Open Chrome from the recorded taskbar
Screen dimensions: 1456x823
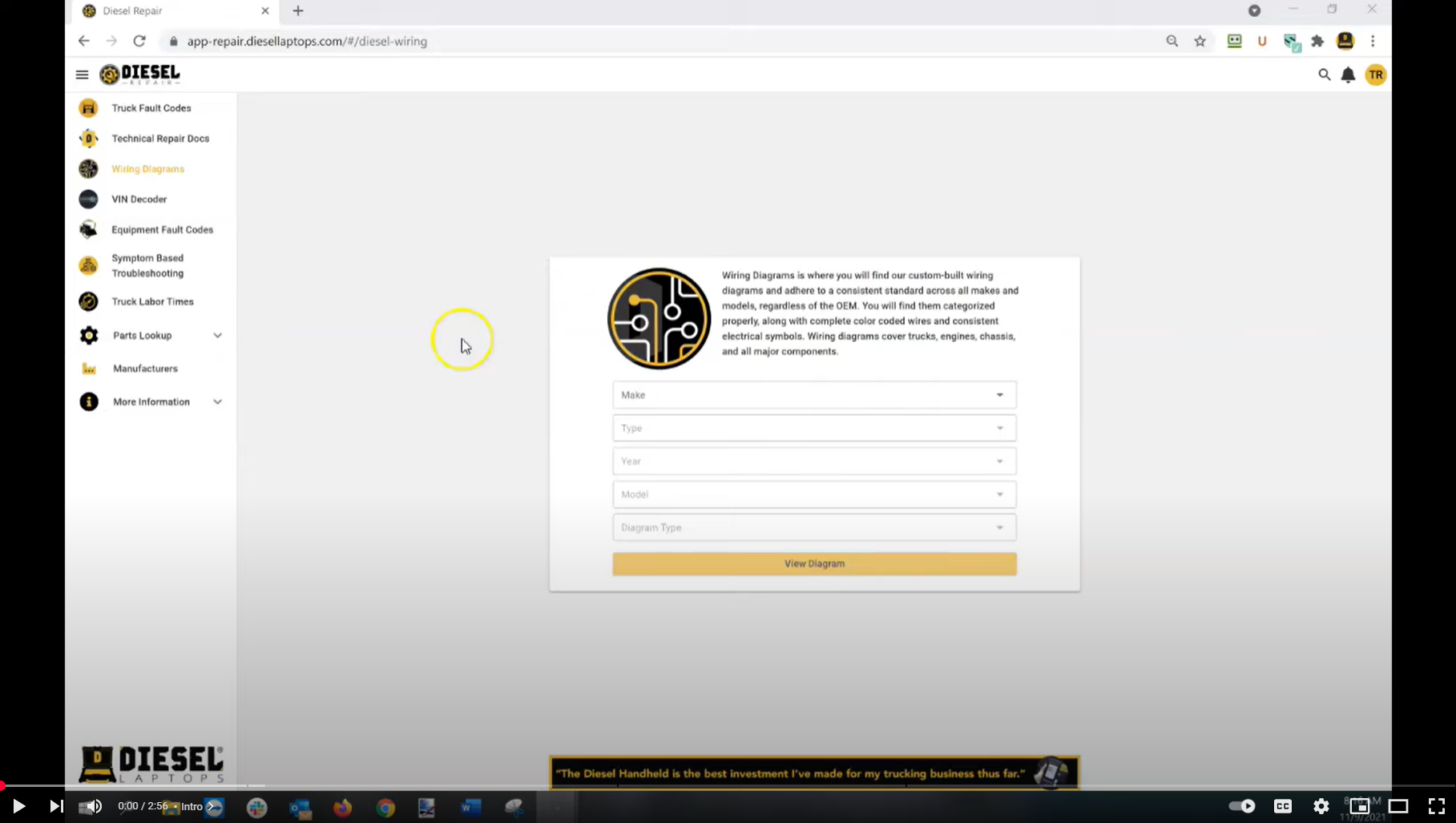tap(385, 808)
